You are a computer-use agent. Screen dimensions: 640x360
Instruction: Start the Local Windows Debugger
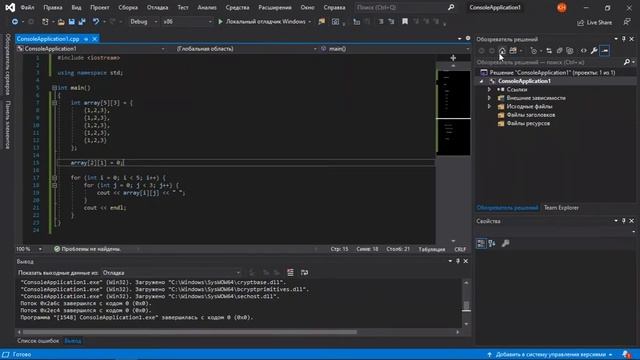pyautogui.click(x=262, y=22)
